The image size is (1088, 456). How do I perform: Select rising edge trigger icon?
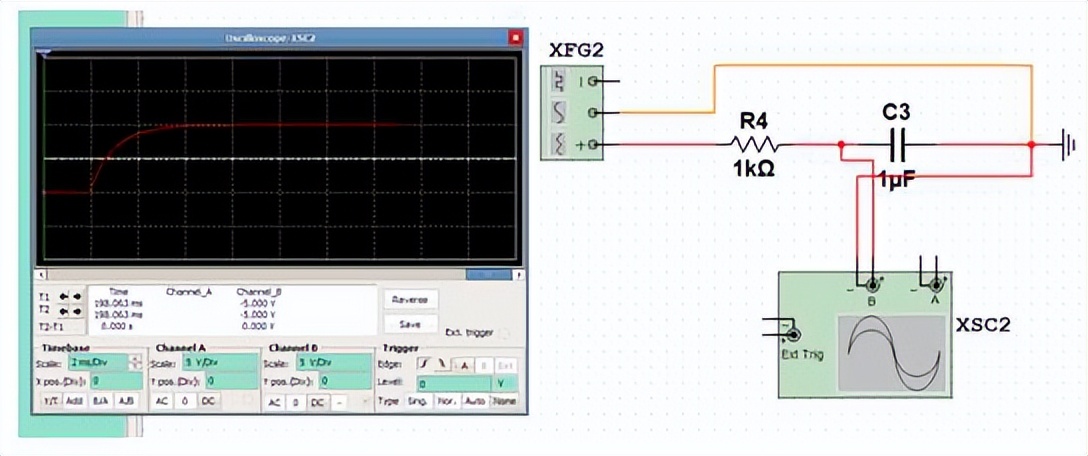tap(424, 364)
